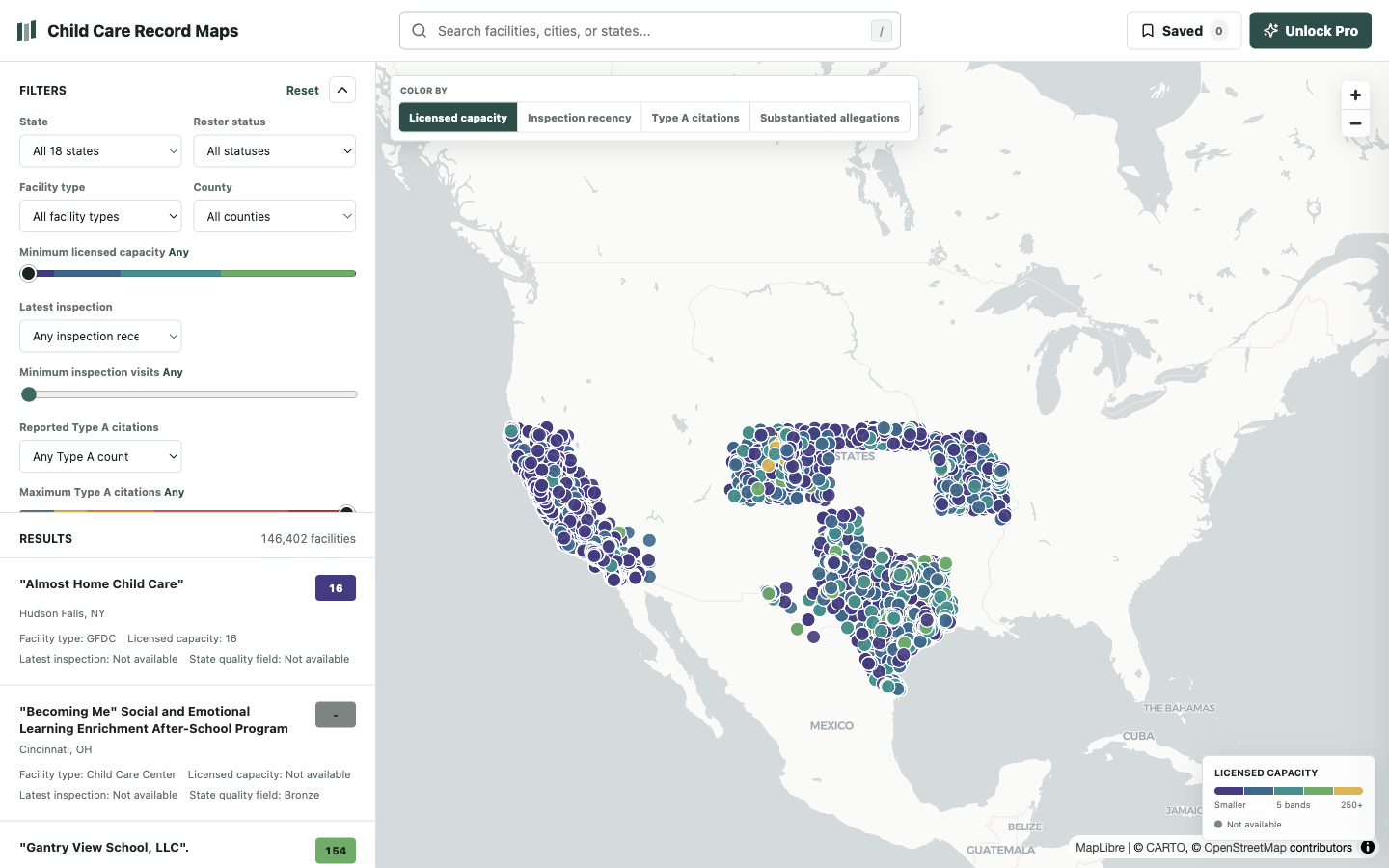Click the CARTO attribution link
Screen dimensions: 1389x868
1166,848
